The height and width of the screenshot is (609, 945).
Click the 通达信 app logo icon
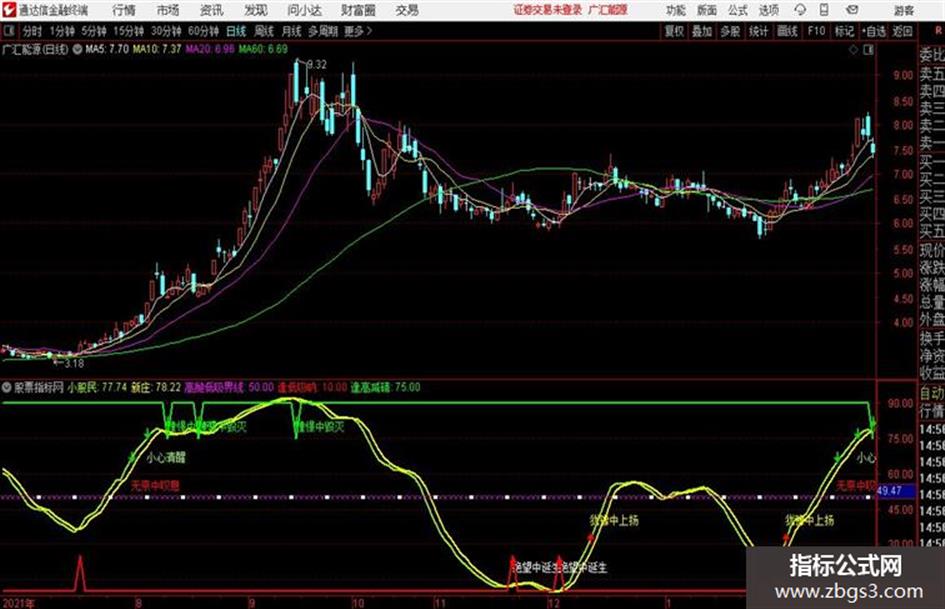(x=8, y=10)
